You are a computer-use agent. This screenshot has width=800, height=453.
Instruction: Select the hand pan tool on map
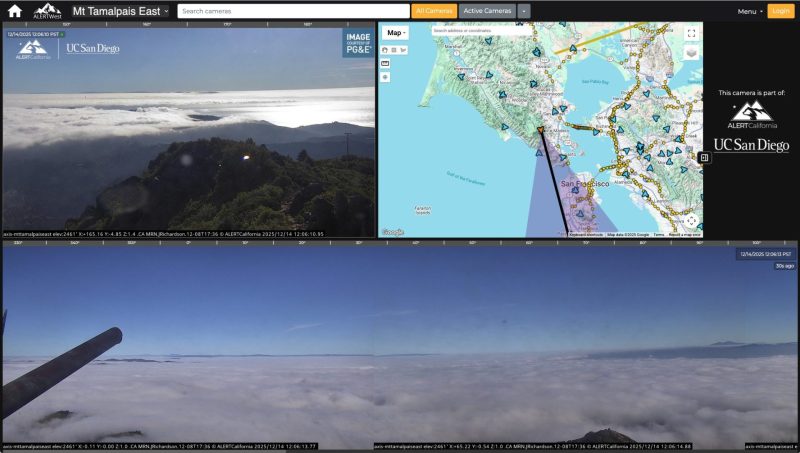(x=385, y=49)
